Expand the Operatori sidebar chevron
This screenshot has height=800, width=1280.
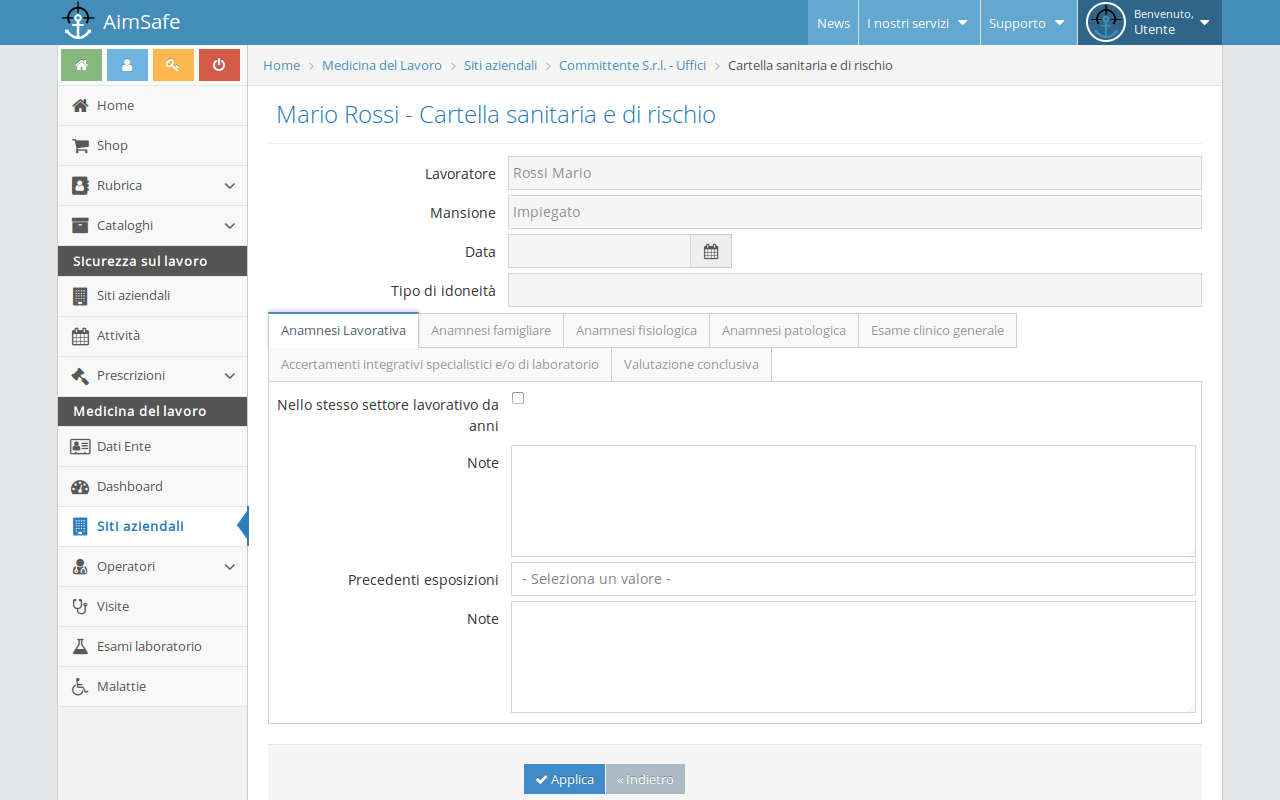tap(230, 567)
